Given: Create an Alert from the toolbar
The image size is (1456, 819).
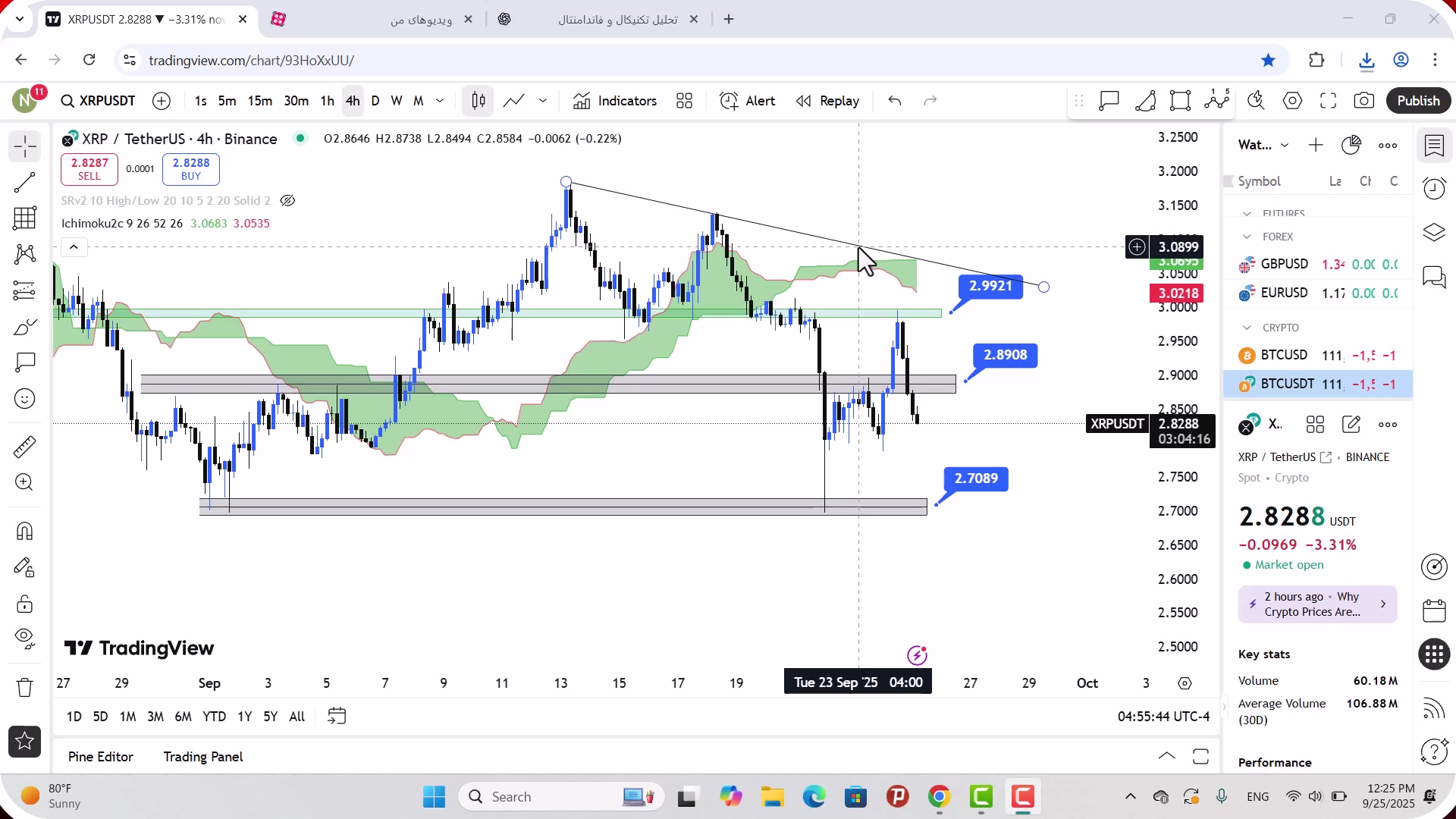Looking at the screenshot, I should [748, 101].
